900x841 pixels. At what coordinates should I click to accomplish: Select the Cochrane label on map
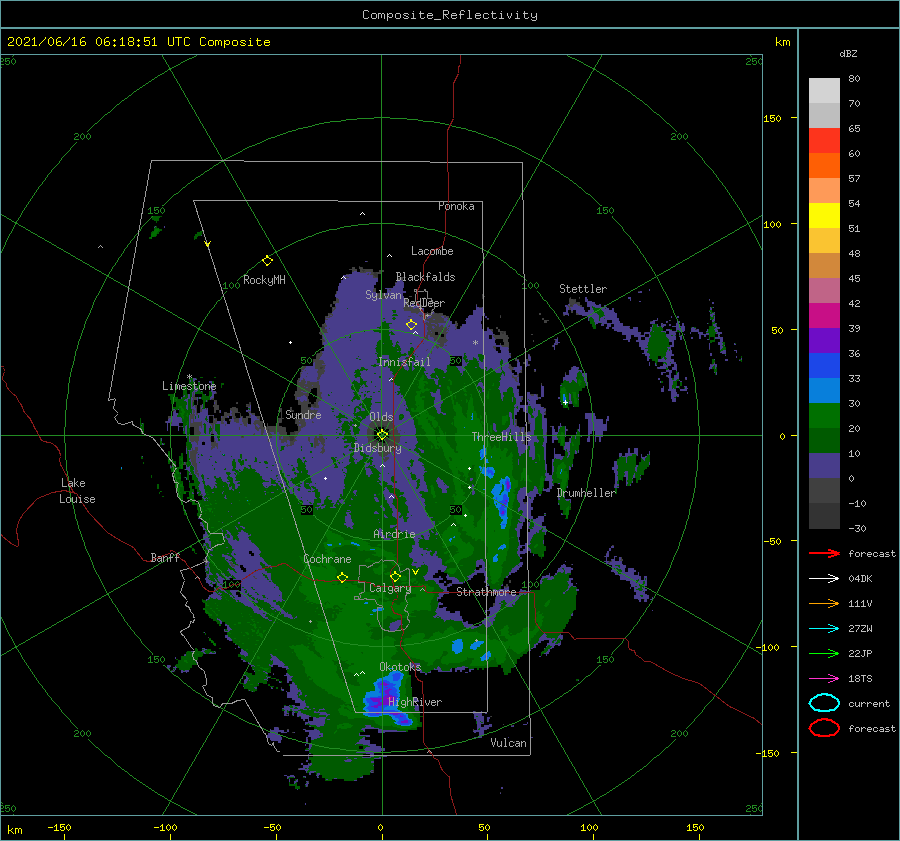pos(327,559)
